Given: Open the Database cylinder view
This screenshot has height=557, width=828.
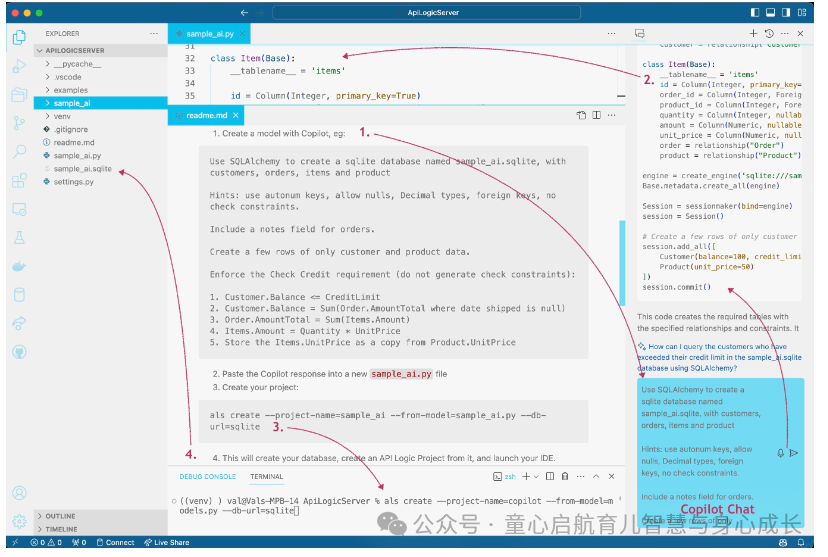Looking at the screenshot, I should pos(20,295).
